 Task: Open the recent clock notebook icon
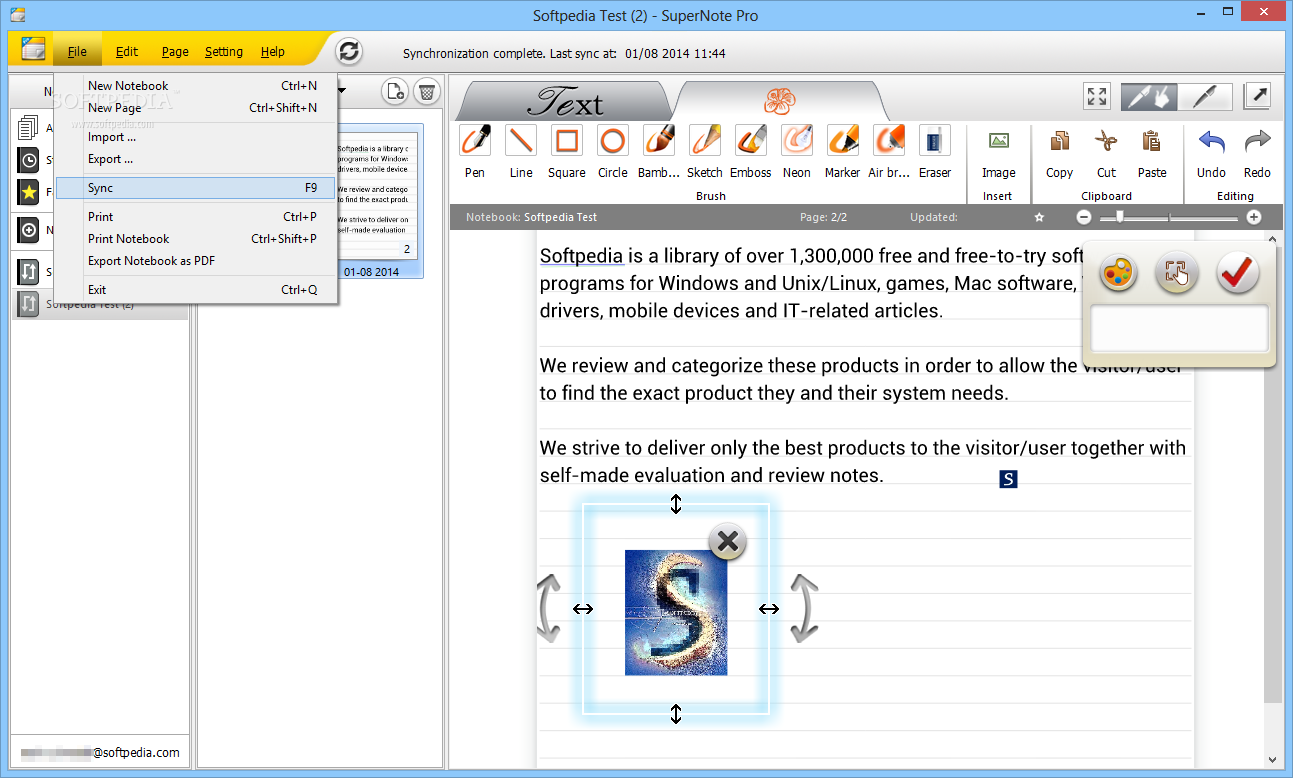(29, 160)
